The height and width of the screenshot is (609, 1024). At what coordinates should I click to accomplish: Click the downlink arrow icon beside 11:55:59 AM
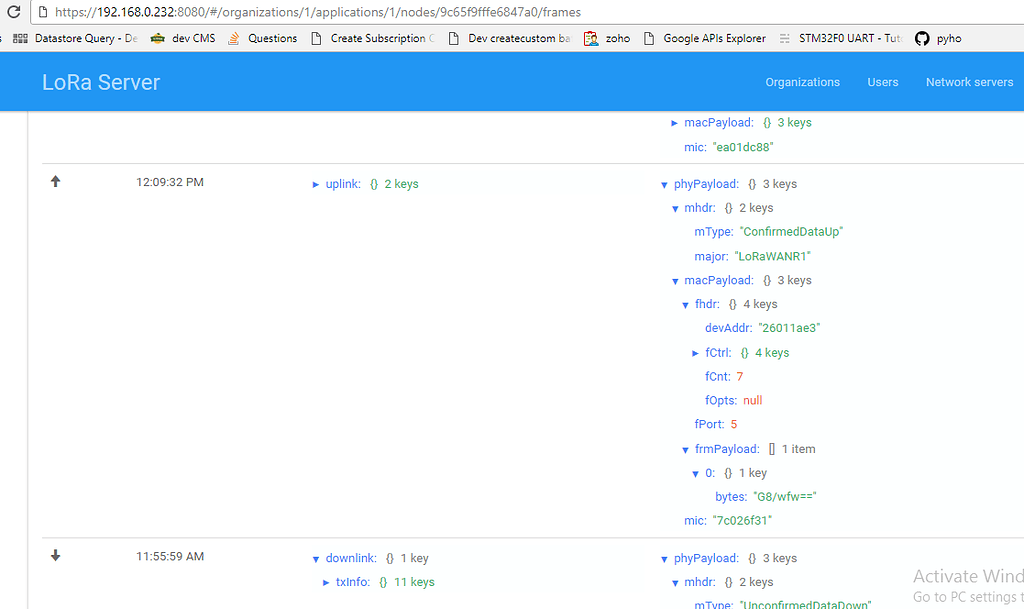55,555
